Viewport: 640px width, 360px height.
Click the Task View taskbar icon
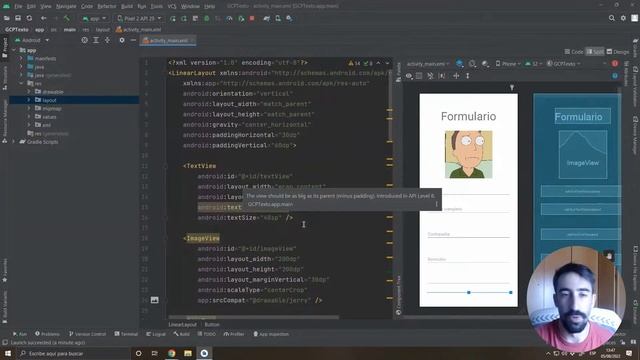pyautogui.click(x=155, y=353)
